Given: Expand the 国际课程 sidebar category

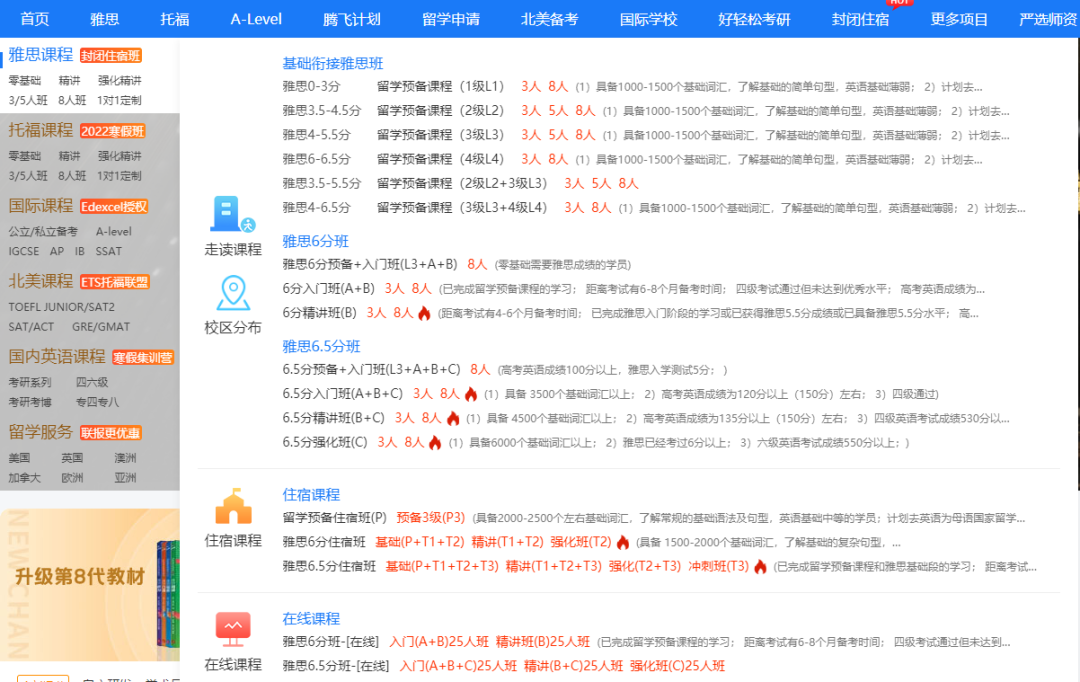Looking at the screenshot, I should 41,205.
